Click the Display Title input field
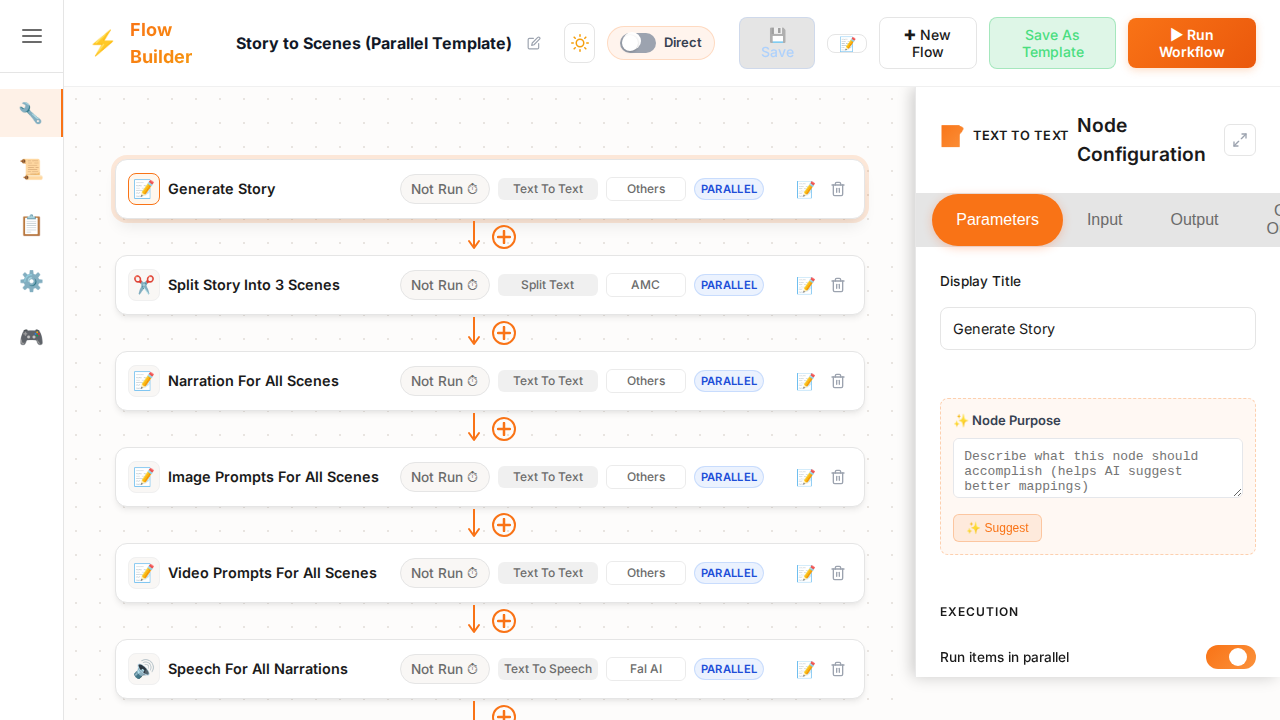Screen dimensions: 1280x720 click(x=1097, y=329)
